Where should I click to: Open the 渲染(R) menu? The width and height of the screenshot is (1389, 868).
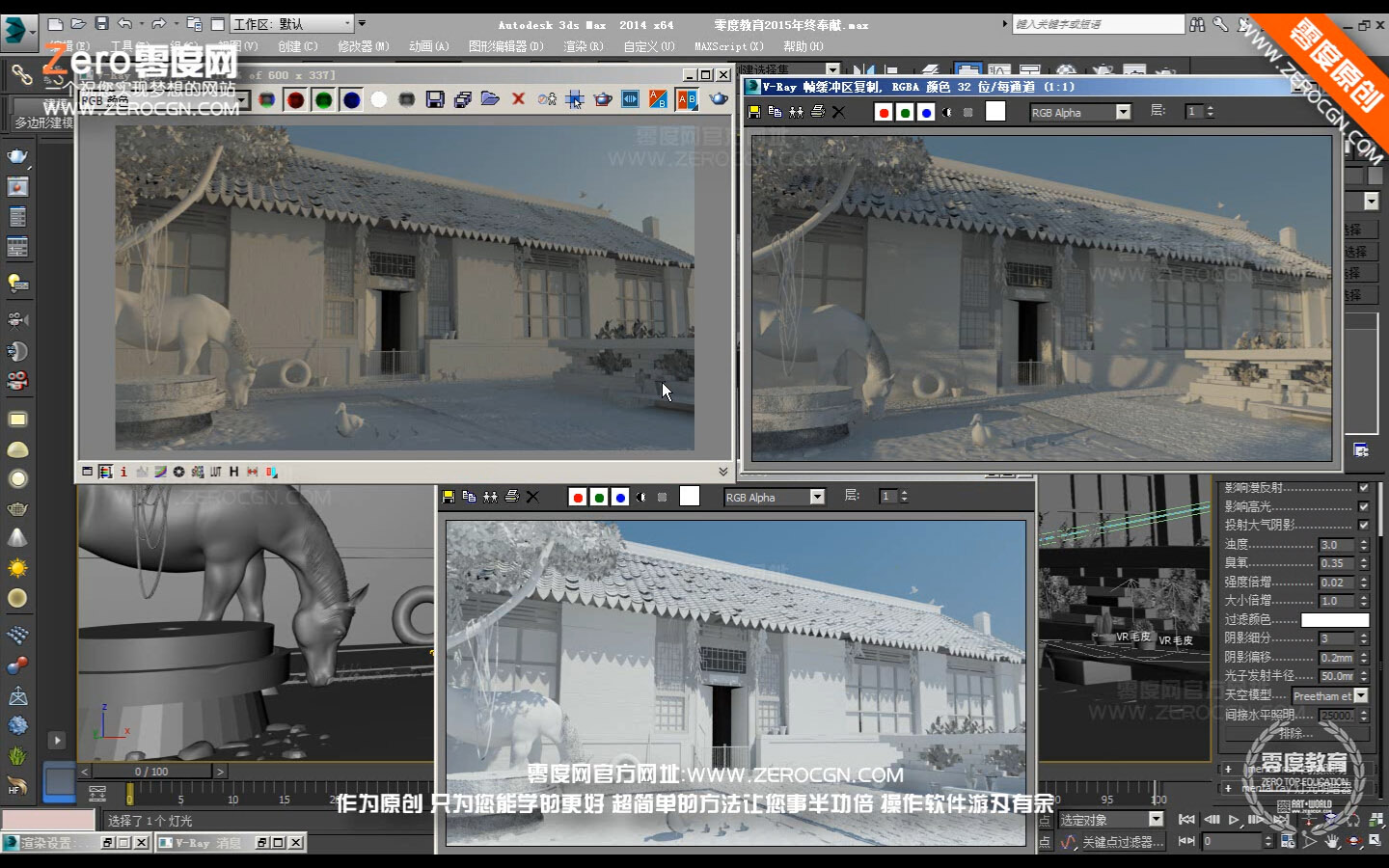point(584,46)
